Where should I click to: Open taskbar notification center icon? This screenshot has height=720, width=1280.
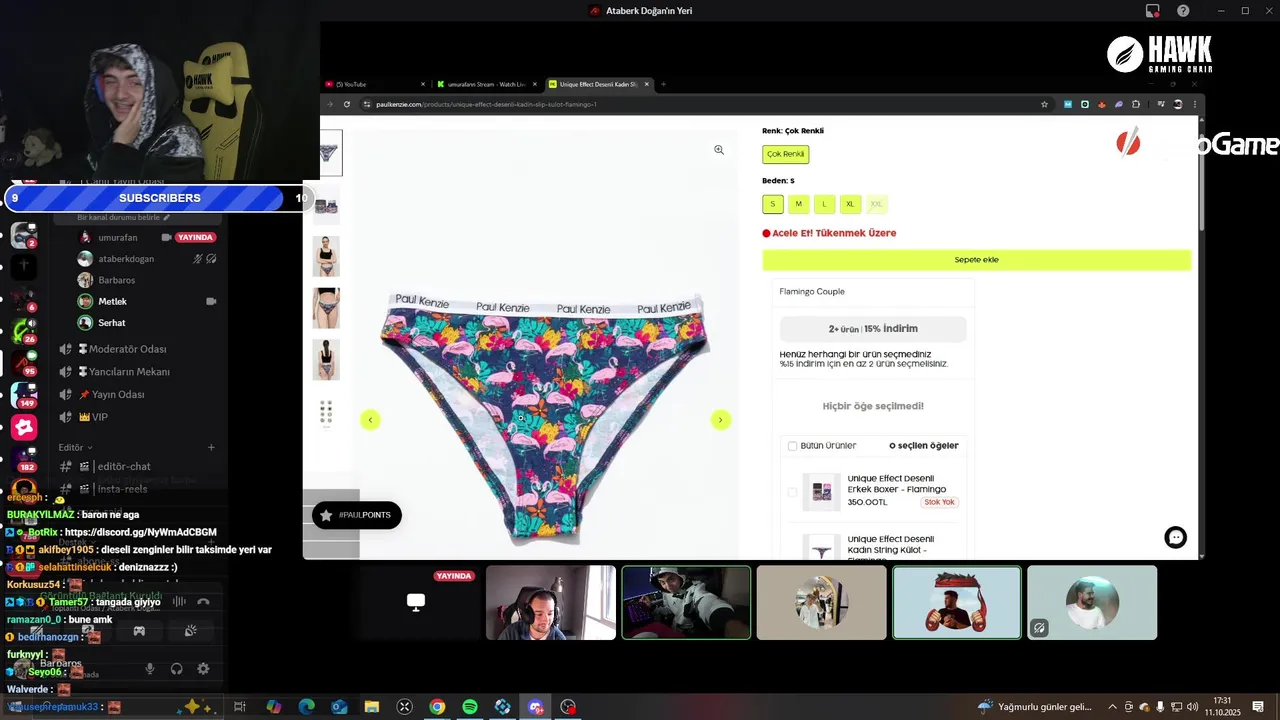pos(1258,707)
